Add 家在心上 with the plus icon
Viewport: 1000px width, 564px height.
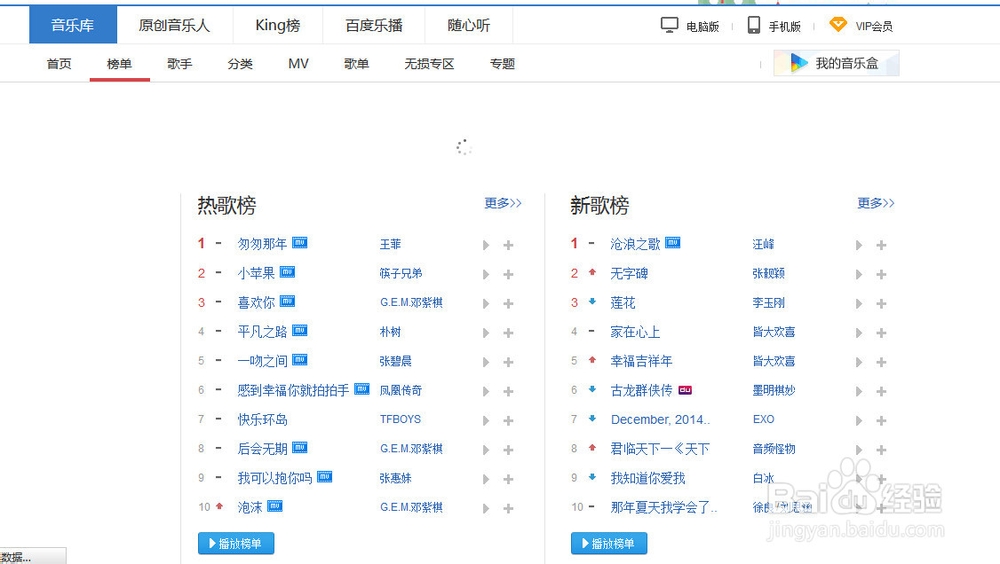click(881, 333)
